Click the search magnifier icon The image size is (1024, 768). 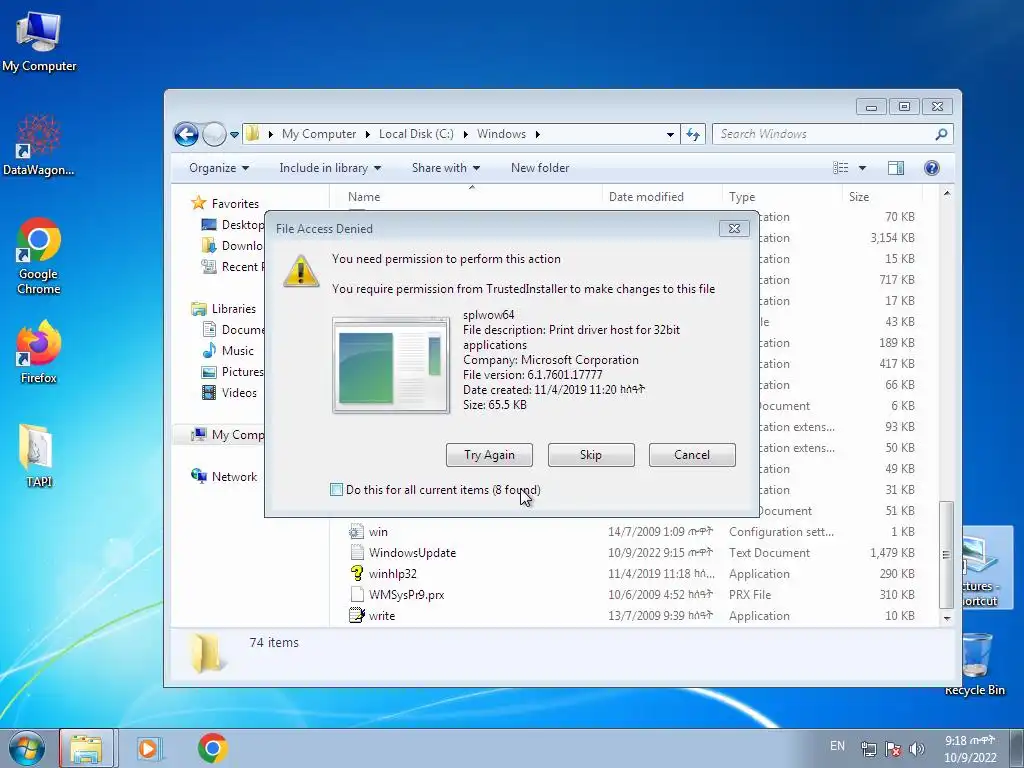point(941,135)
